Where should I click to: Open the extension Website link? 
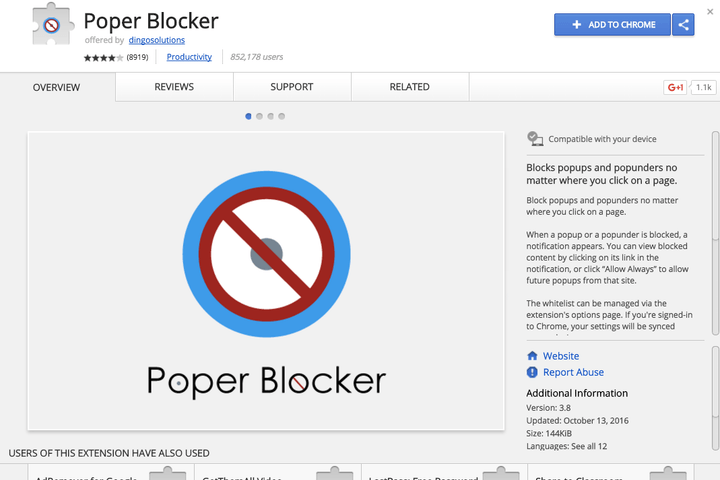pos(561,356)
